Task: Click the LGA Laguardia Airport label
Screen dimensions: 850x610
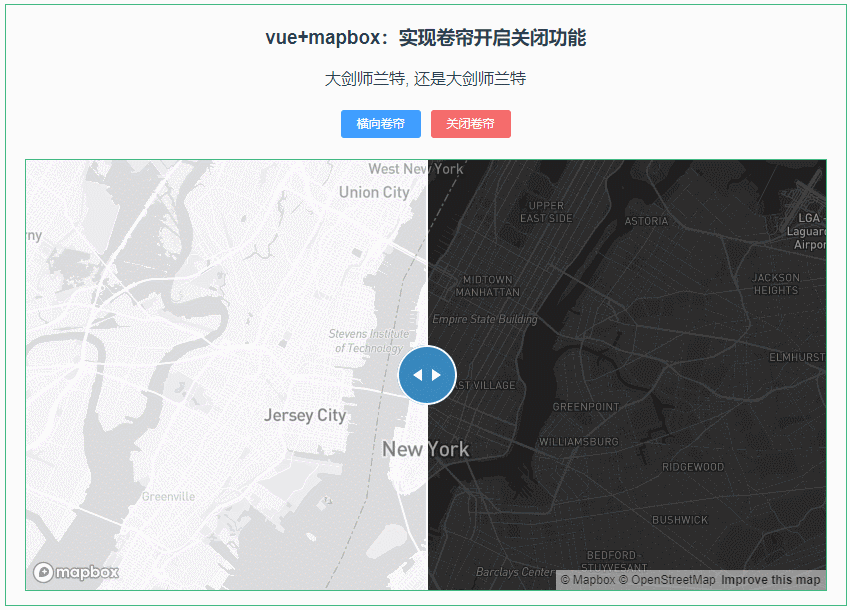Action: (807, 231)
